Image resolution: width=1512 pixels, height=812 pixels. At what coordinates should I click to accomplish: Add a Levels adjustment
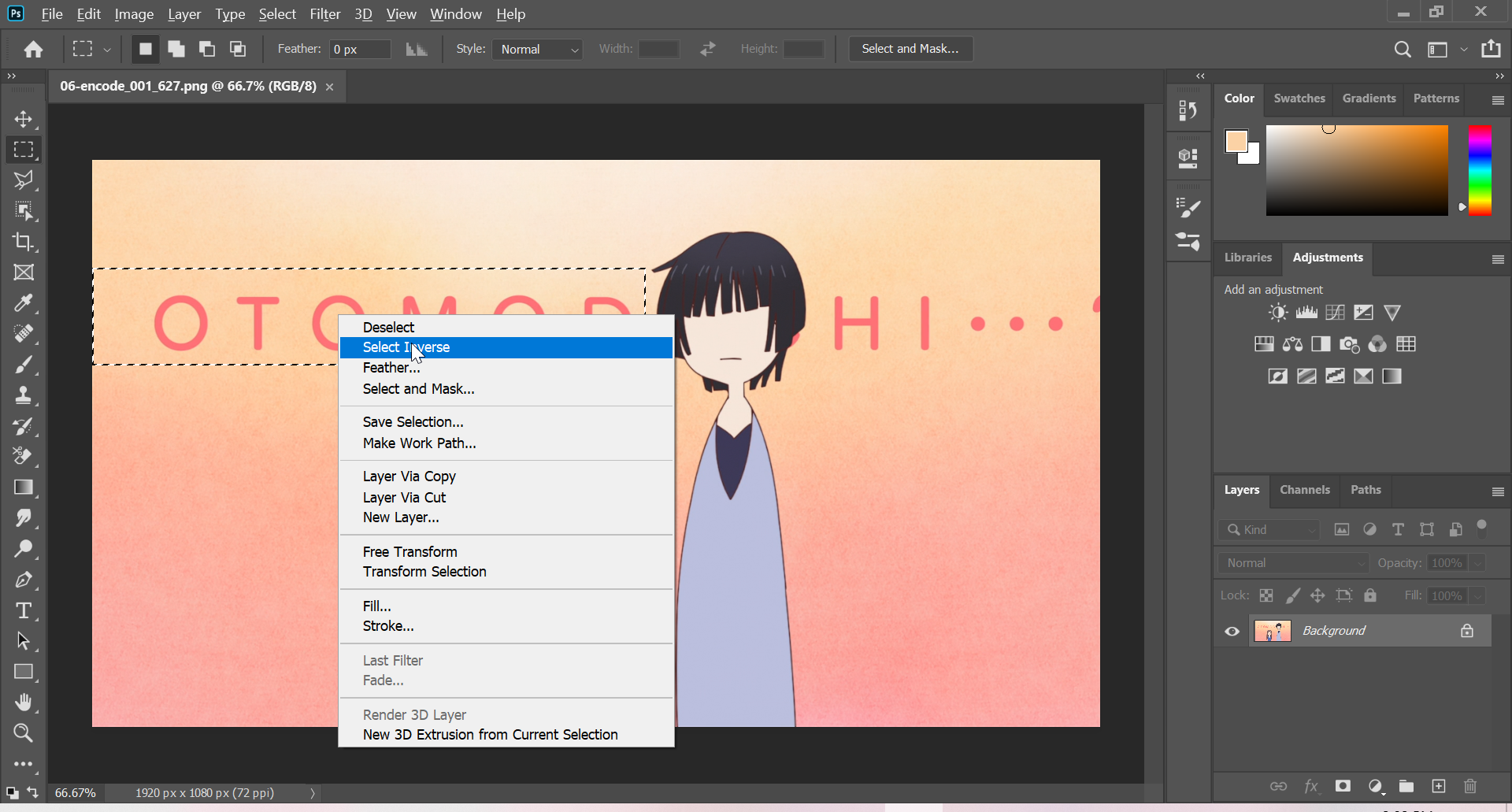click(x=1306, y=313)
